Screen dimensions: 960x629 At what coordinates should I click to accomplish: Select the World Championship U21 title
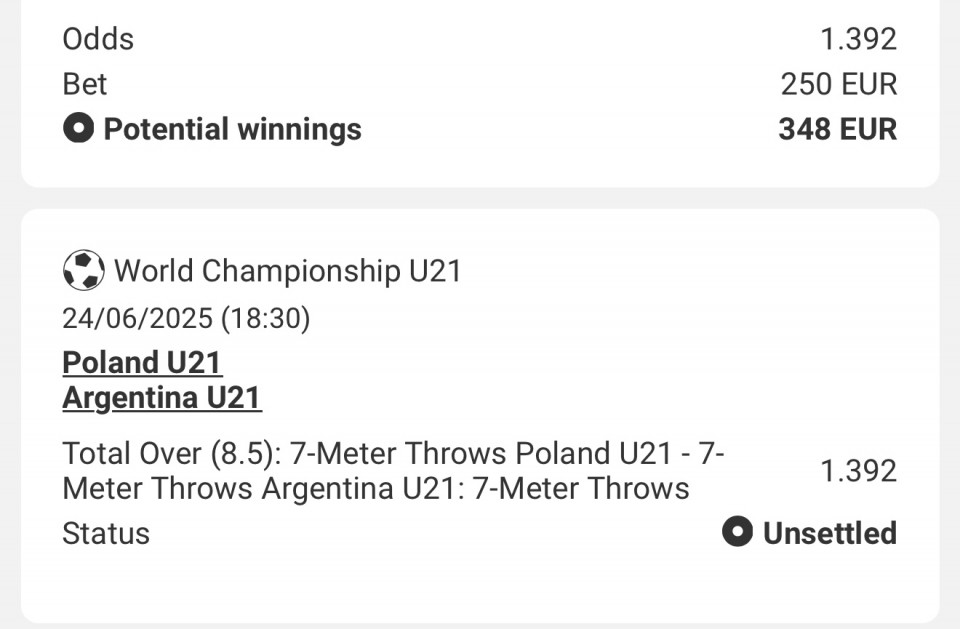288,271
